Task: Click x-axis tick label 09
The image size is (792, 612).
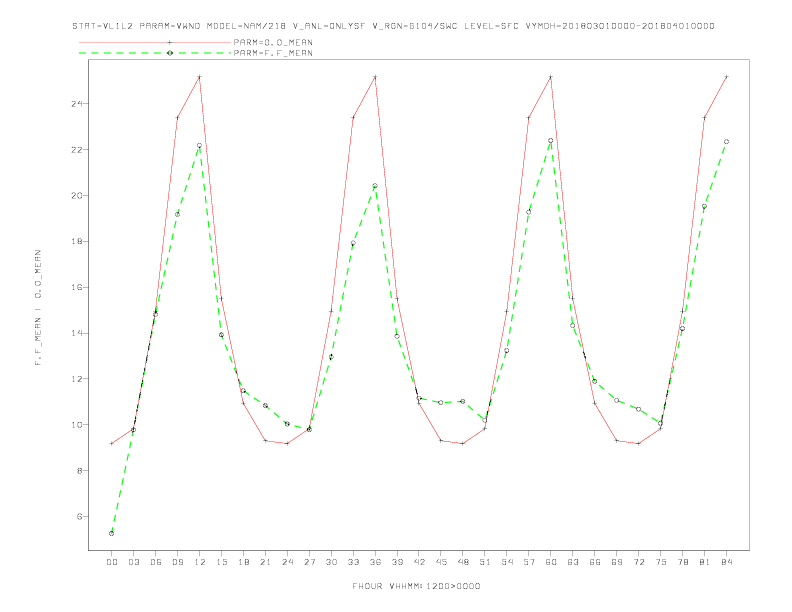Action: (x=177, y=562)
